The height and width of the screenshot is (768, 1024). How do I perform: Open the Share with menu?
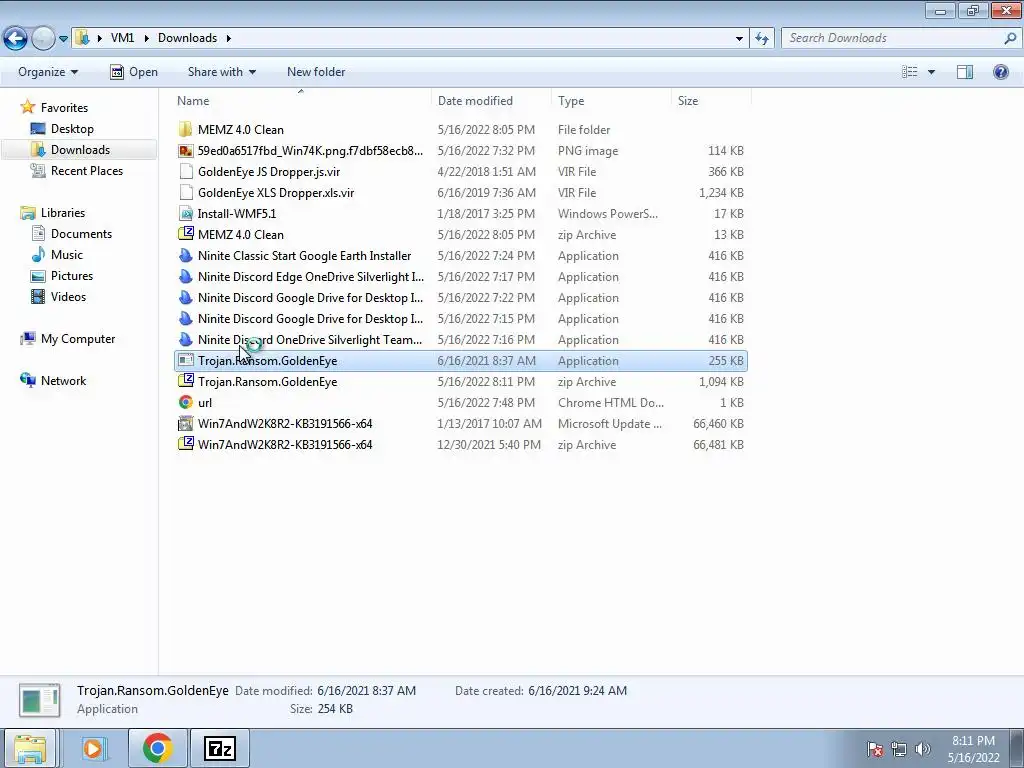click(221, 72)
